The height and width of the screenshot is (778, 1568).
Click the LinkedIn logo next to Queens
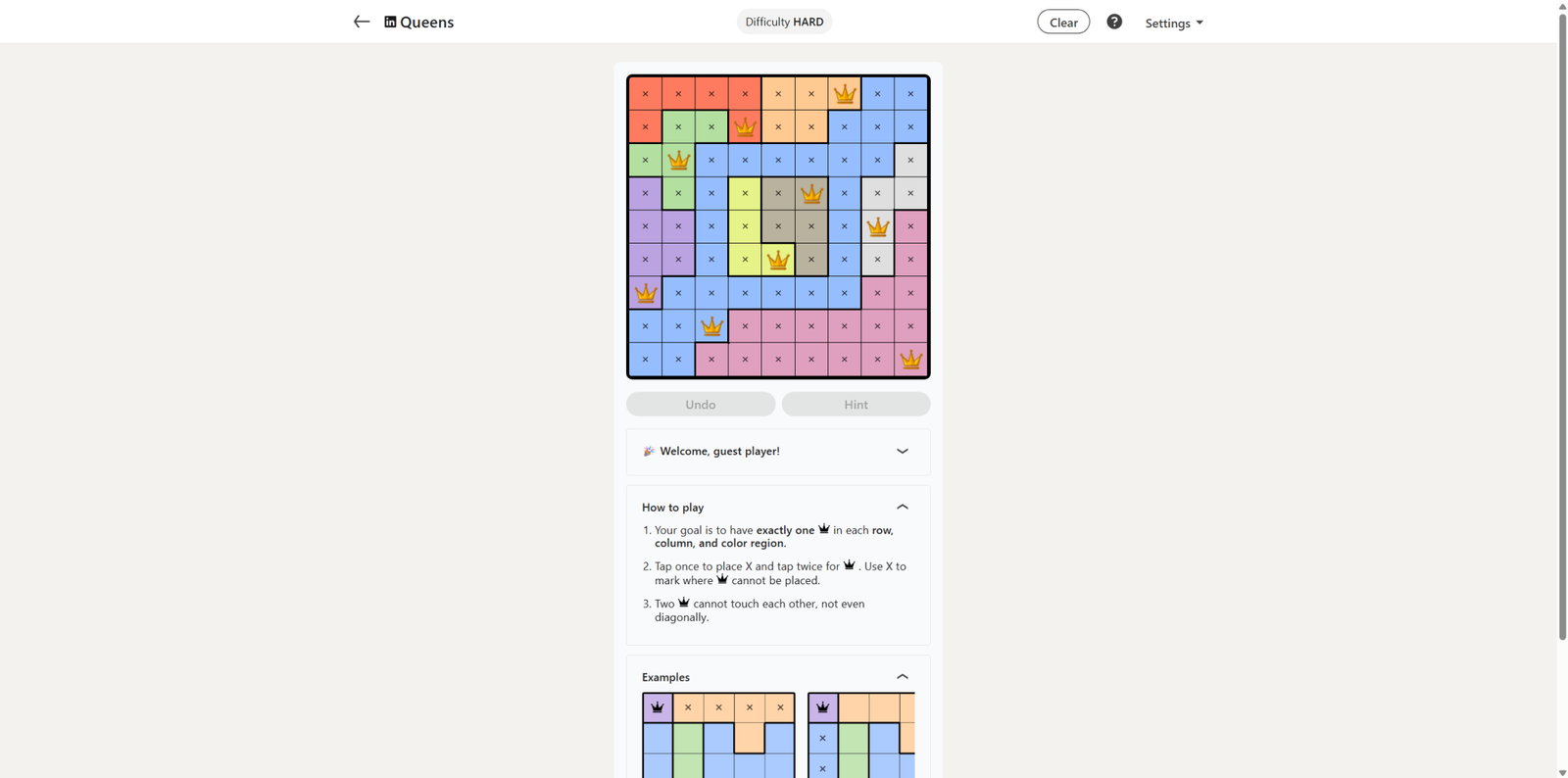[x=390, y=22]
